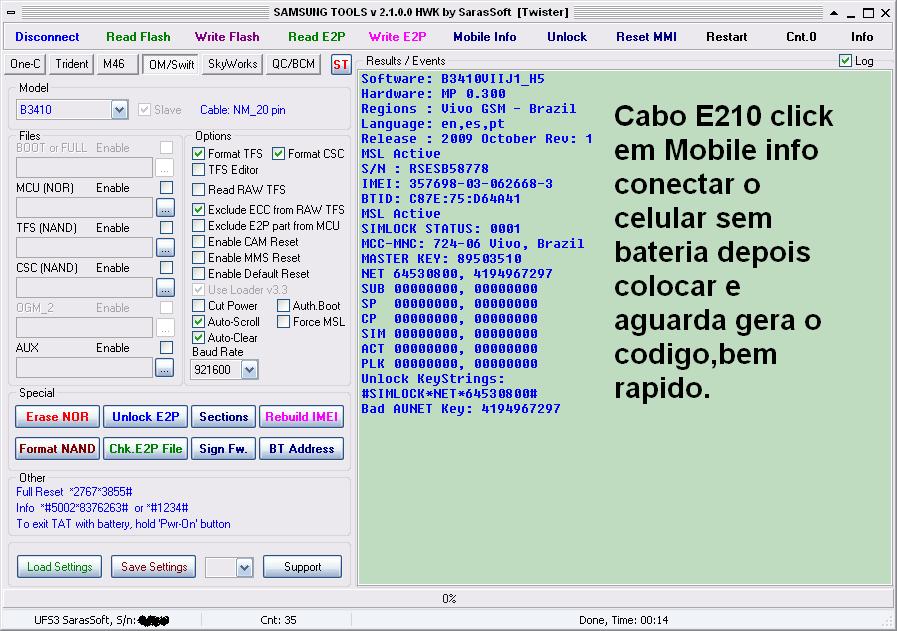
Task: Click the 0% progress bar
Action: pyautogui.click(x=448, y=599)
